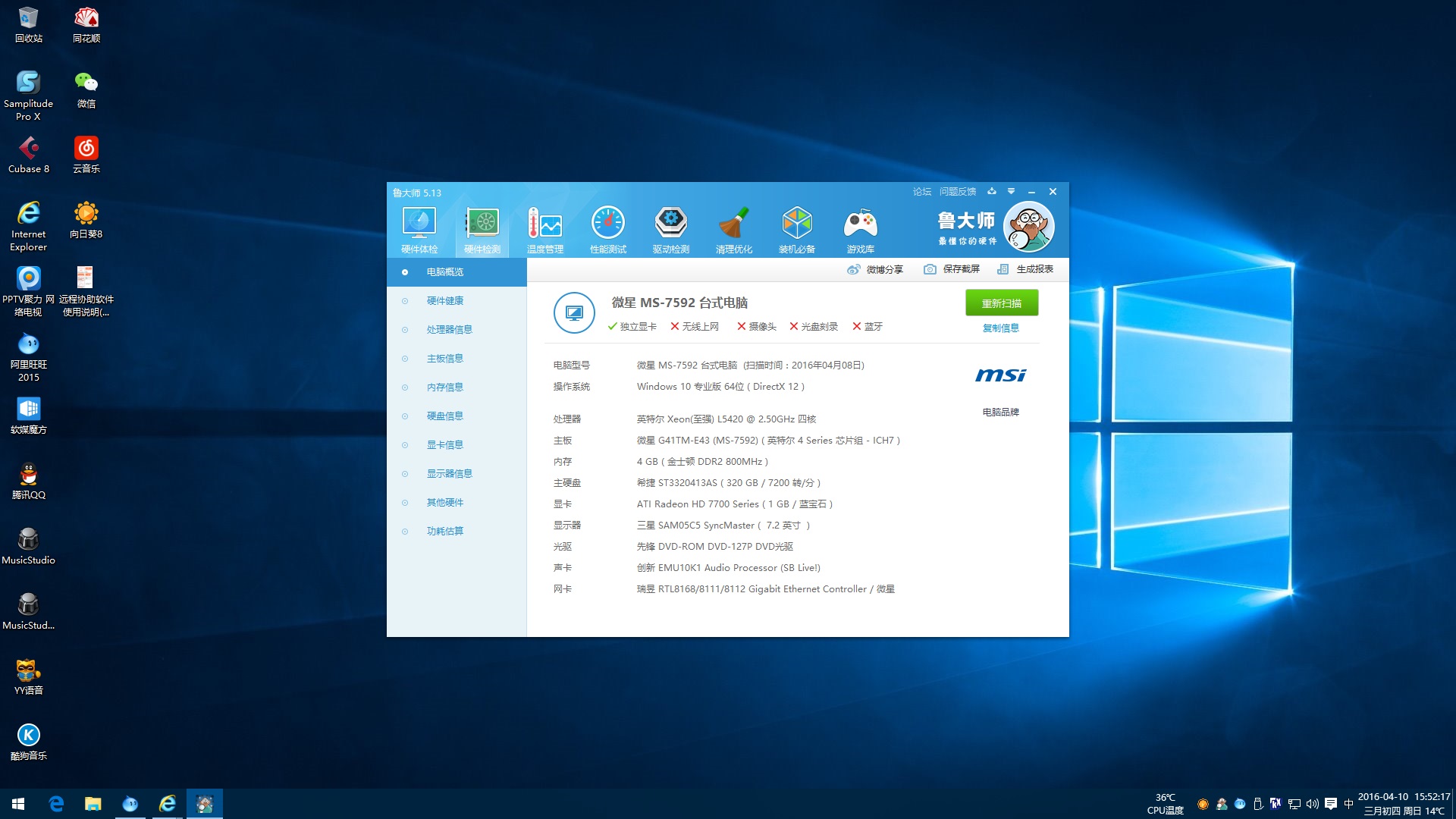Open the Action Center notification icon
The width and height of the screenshot is (1456, 819).
(x=1331, y=804)
